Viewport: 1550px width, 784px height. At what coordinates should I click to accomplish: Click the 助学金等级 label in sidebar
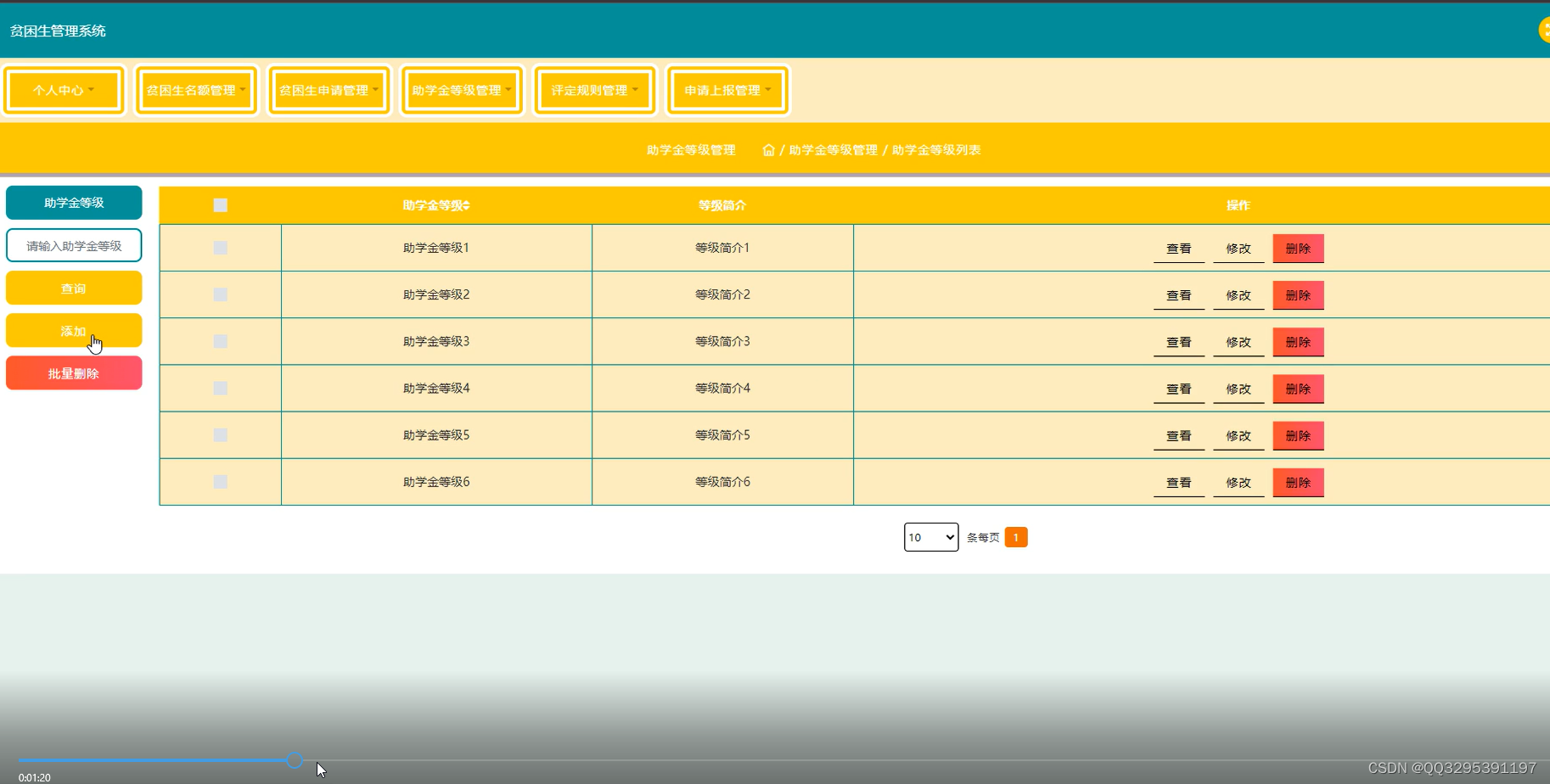tap(74, 203)
